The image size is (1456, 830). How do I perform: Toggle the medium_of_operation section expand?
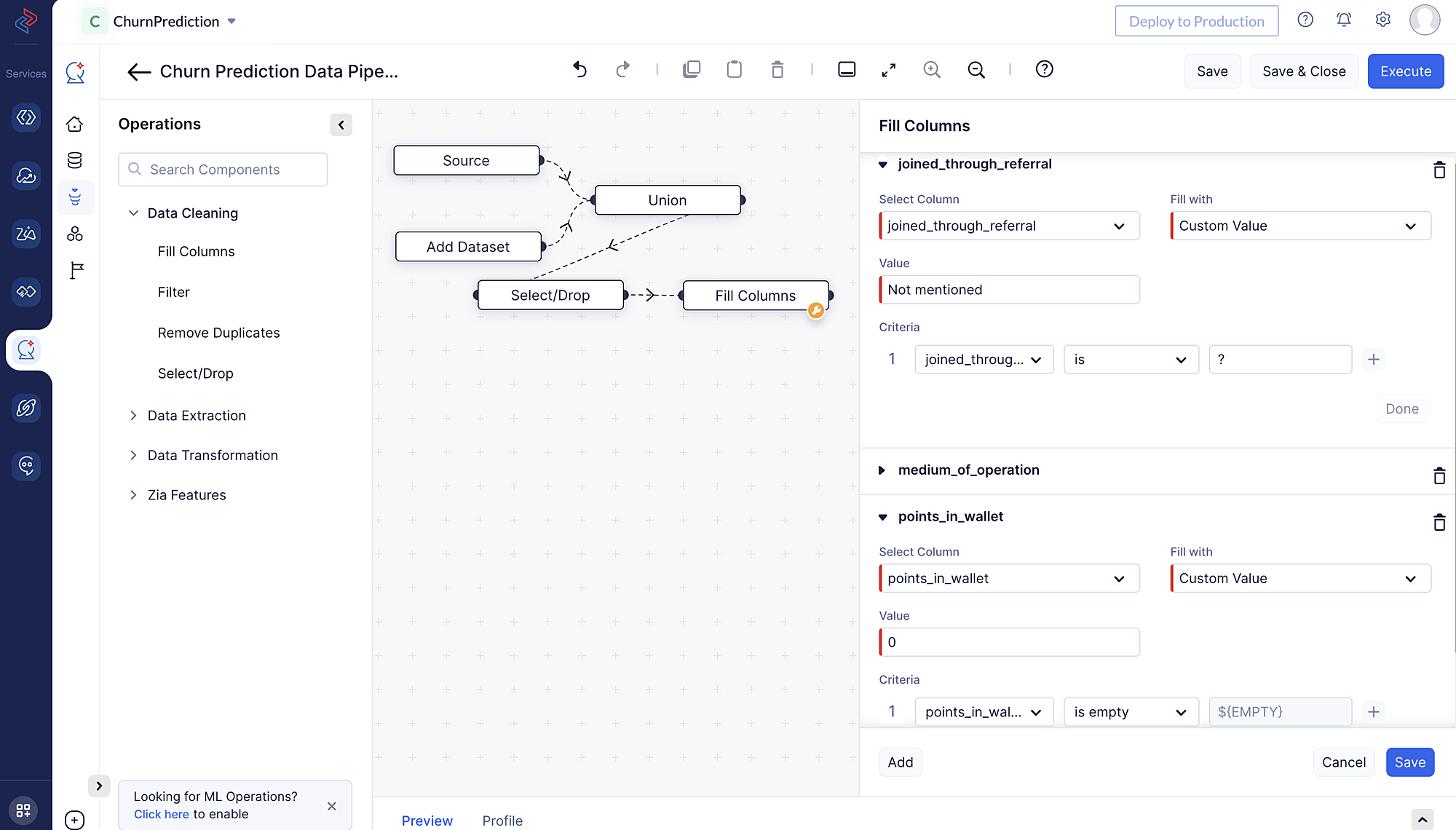click(883, 470)
